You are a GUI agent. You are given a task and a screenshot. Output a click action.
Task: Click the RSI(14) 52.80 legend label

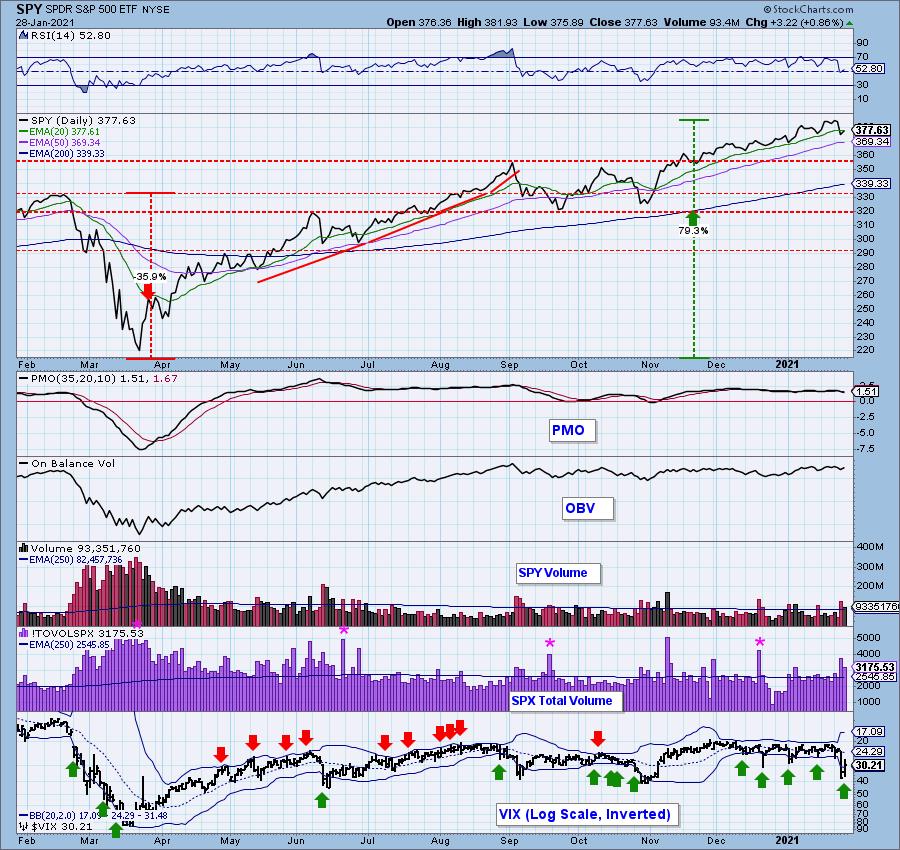(x=69, y=35)
